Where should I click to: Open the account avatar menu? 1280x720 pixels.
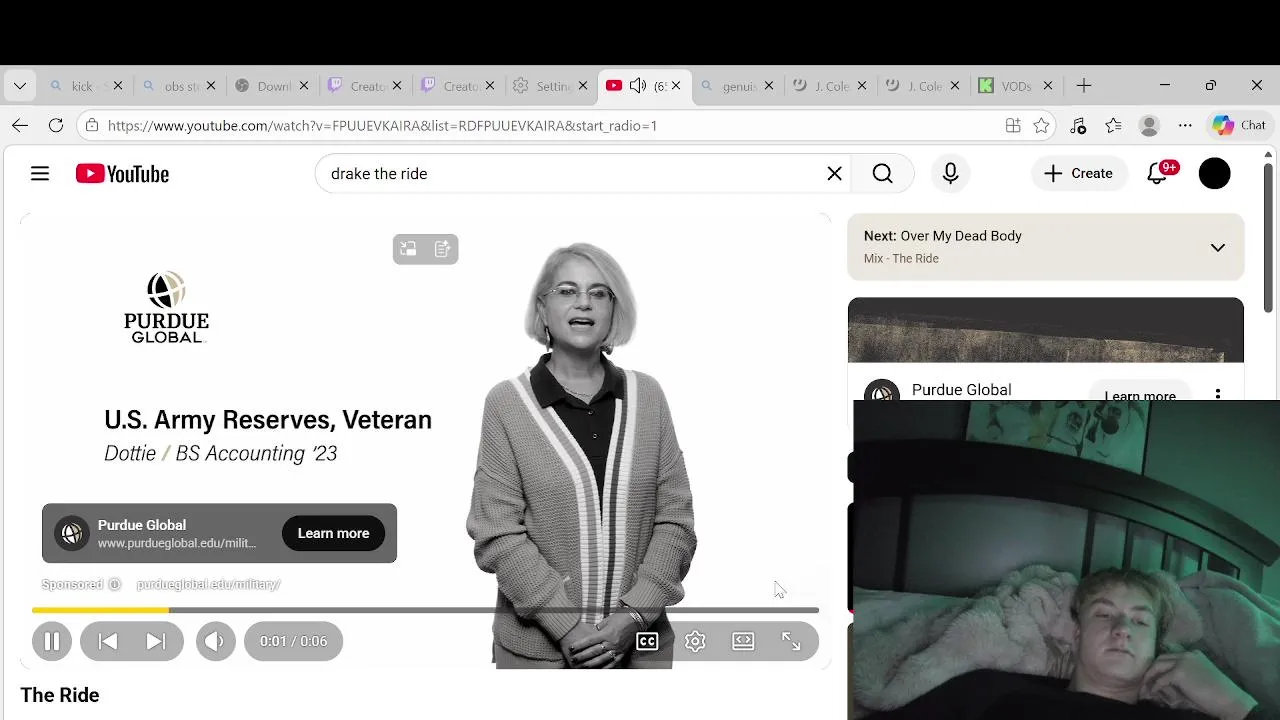[x=1215, y=174]
